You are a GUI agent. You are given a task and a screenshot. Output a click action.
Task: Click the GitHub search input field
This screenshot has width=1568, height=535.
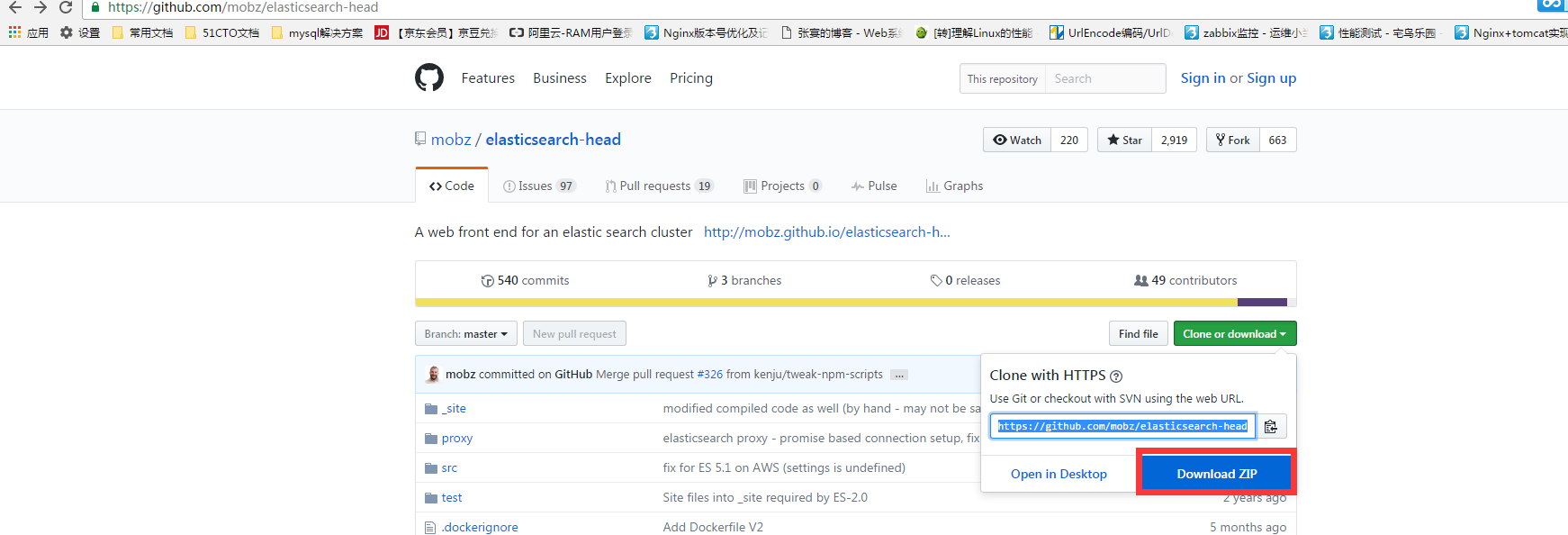pyautogui.click(x=1105, y=78)
